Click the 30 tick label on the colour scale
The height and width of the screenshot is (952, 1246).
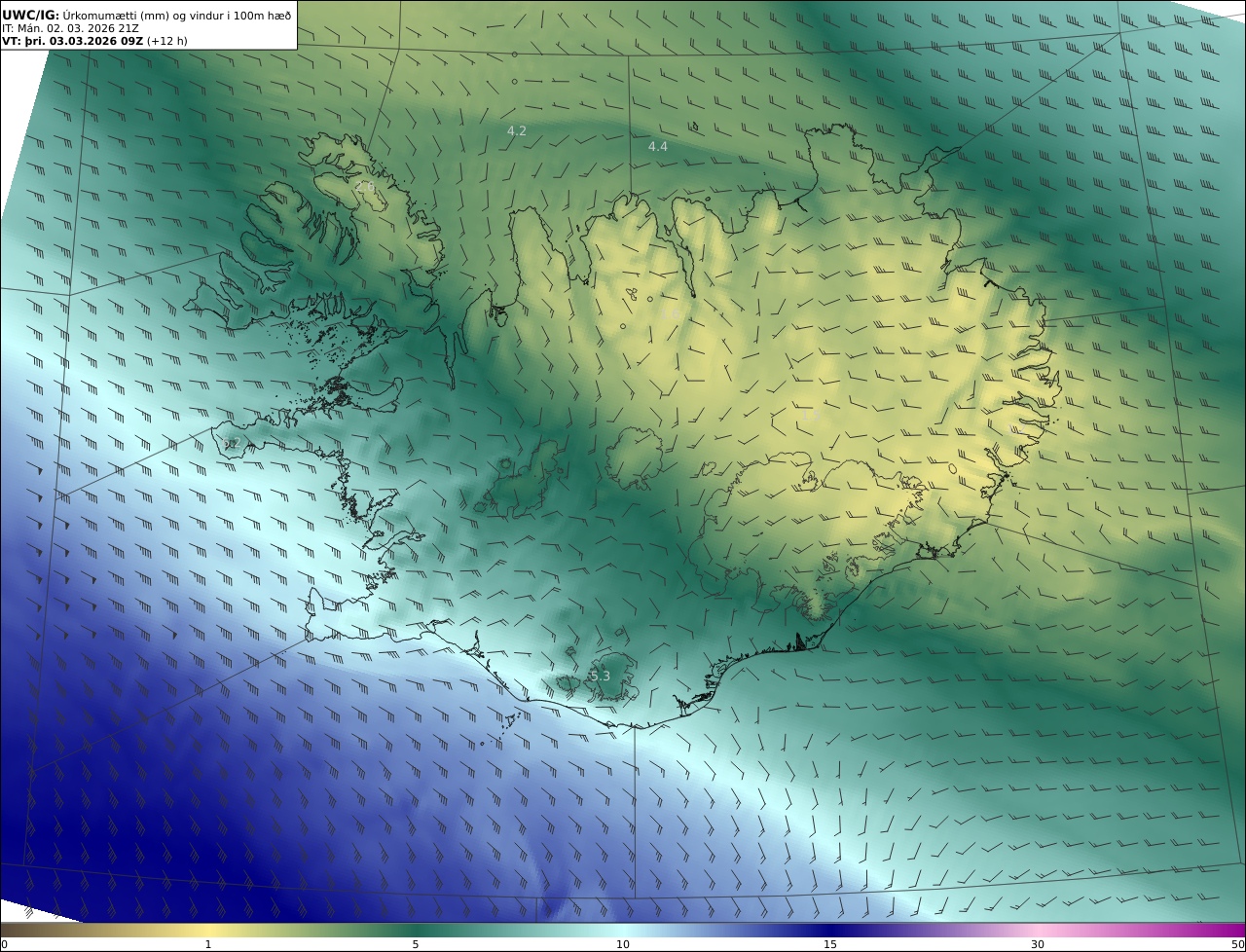click(x=1038, y=944)
